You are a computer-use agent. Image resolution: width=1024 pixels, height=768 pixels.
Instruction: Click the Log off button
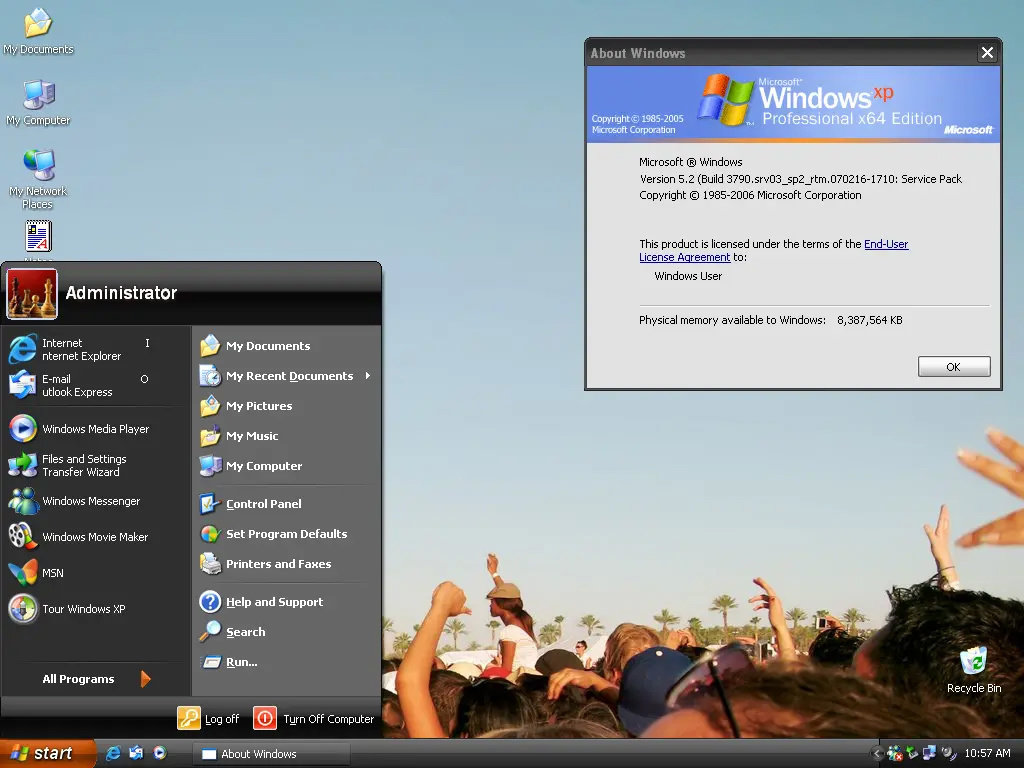208,718
